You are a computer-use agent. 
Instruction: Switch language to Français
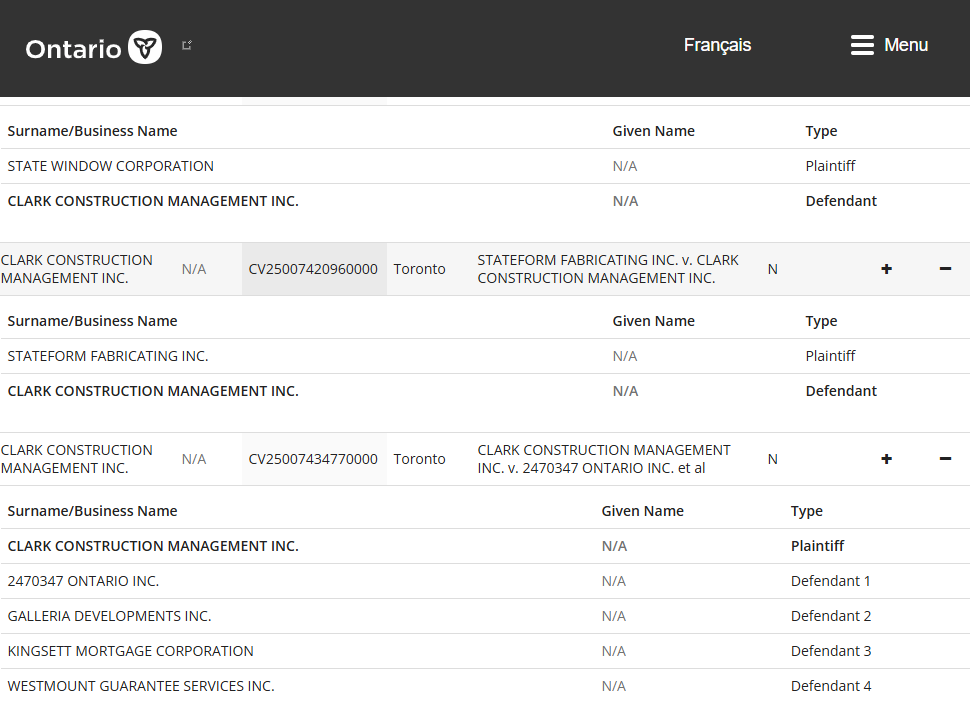(x=717, y=45)
